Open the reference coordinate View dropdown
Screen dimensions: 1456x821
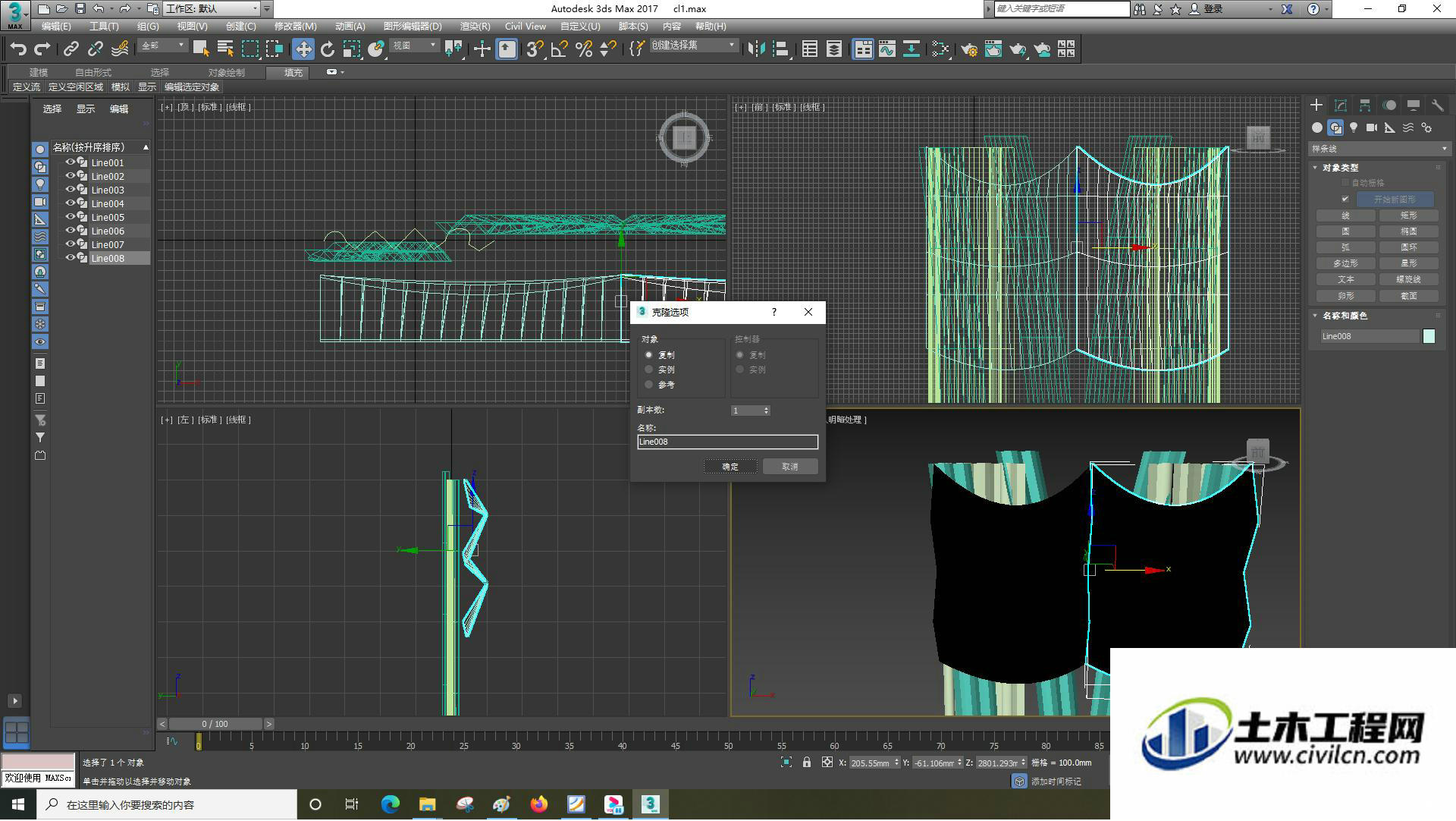coord(414,46)
